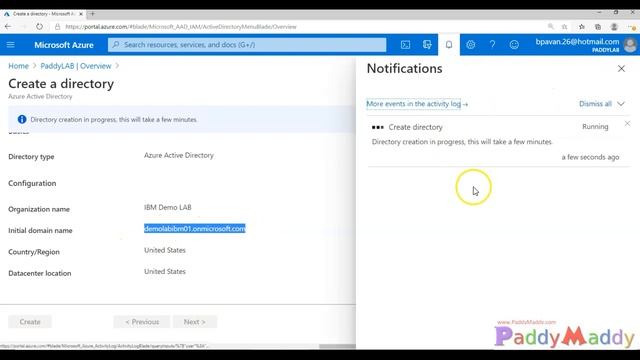Click the Configuration section heading
640x360 pixels.
click(x=32, y=183)
